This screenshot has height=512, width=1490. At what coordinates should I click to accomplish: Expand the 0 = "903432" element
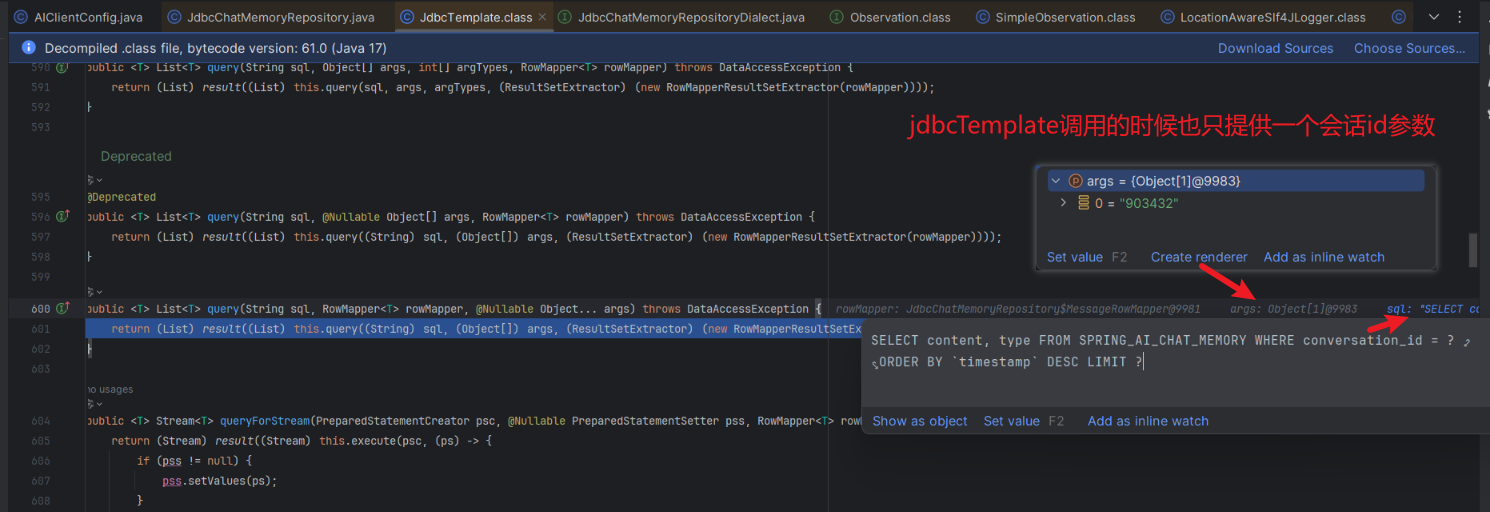point(1063,203)
